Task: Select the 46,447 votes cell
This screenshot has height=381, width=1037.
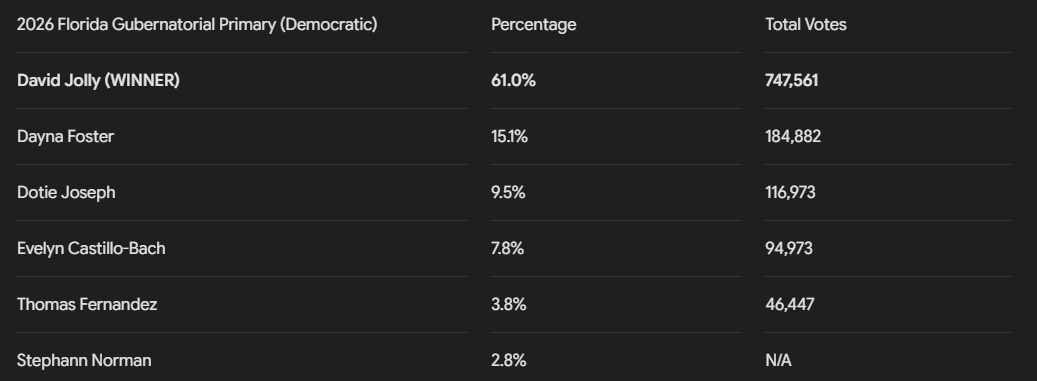Action: click(x=790, y=304)
